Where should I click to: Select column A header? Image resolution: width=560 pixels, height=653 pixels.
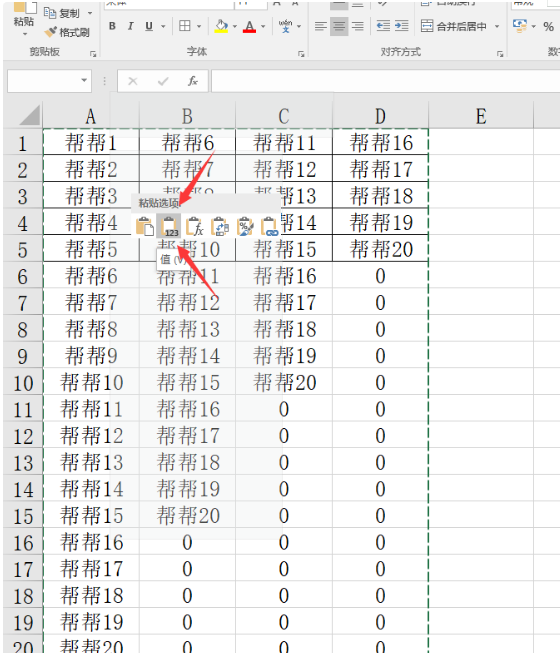point(91,116)
